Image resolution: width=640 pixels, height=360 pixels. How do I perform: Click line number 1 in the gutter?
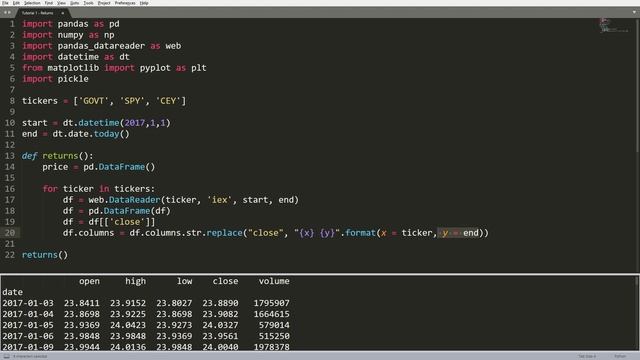tap(12, 24)
